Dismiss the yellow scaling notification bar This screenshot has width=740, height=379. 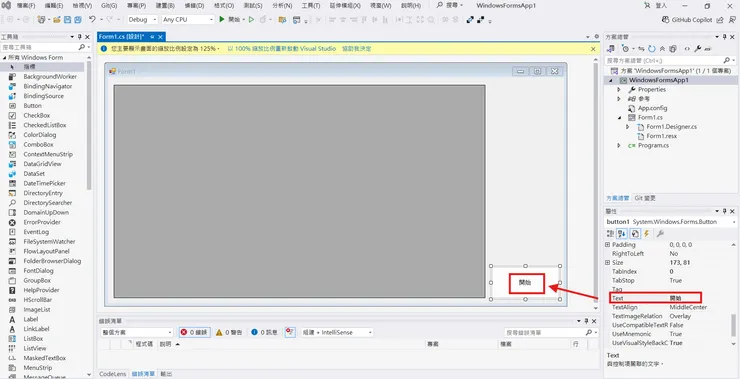593,49
